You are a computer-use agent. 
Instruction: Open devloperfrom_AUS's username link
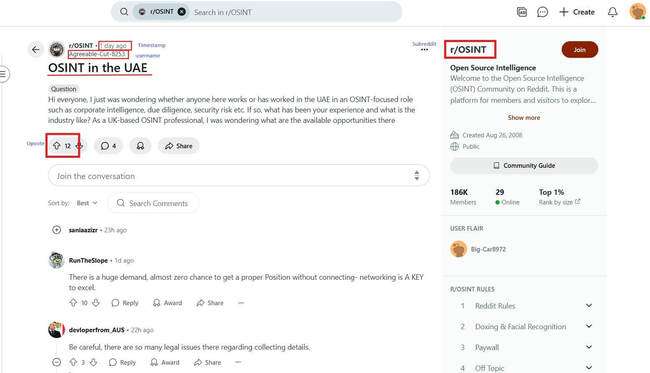click(97, 330)
